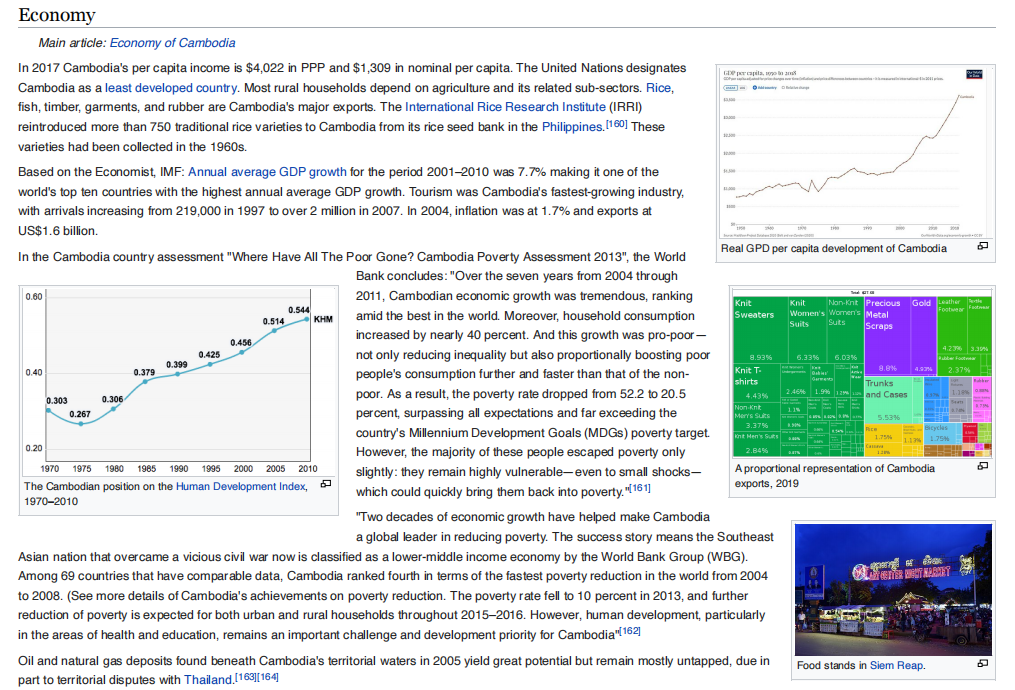
Task: Enlarge the Cambodia exports 2019 treemap
Action: click(x=982, y=466)
